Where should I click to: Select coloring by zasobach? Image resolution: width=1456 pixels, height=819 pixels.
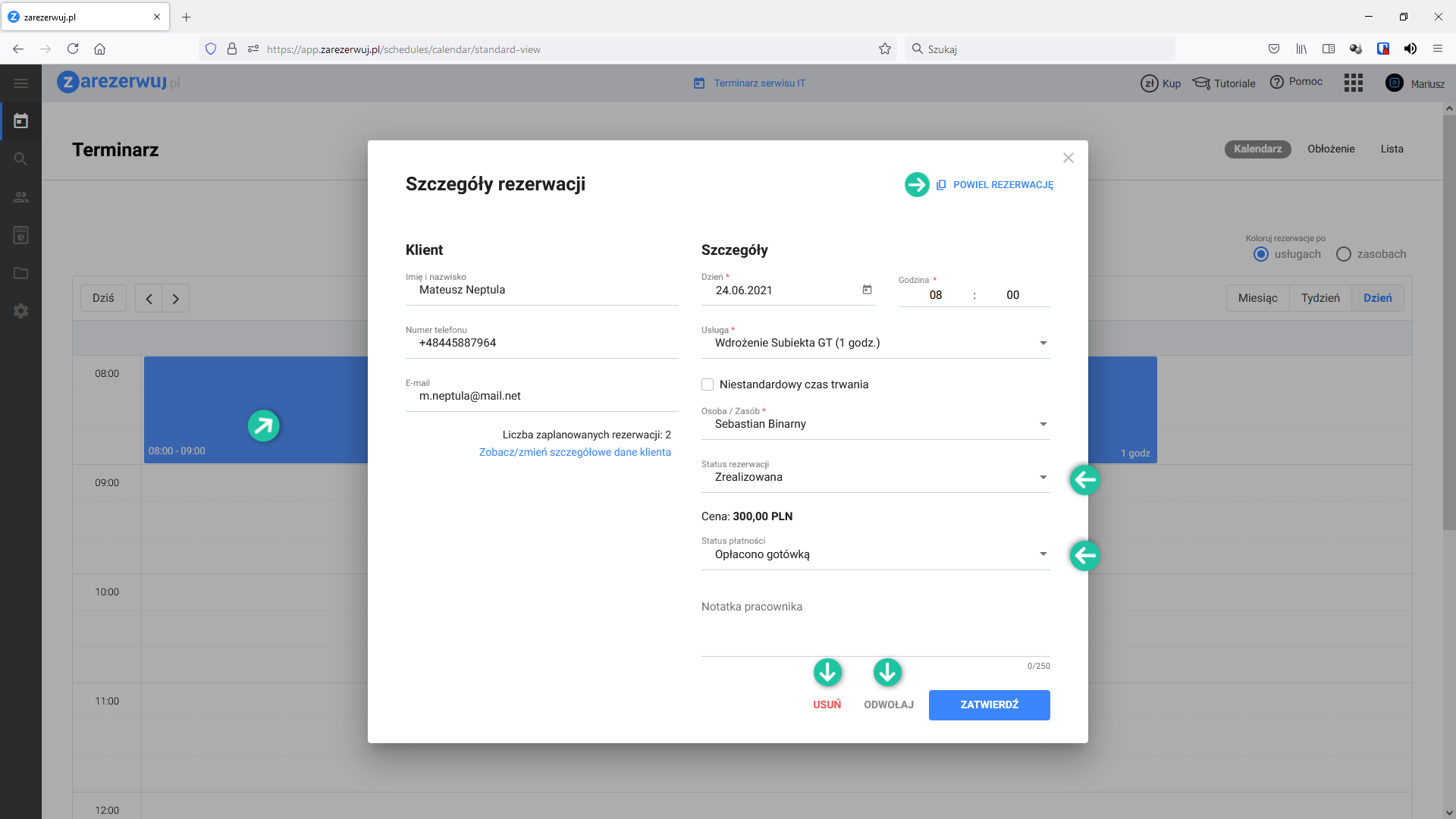(1344, 255)
